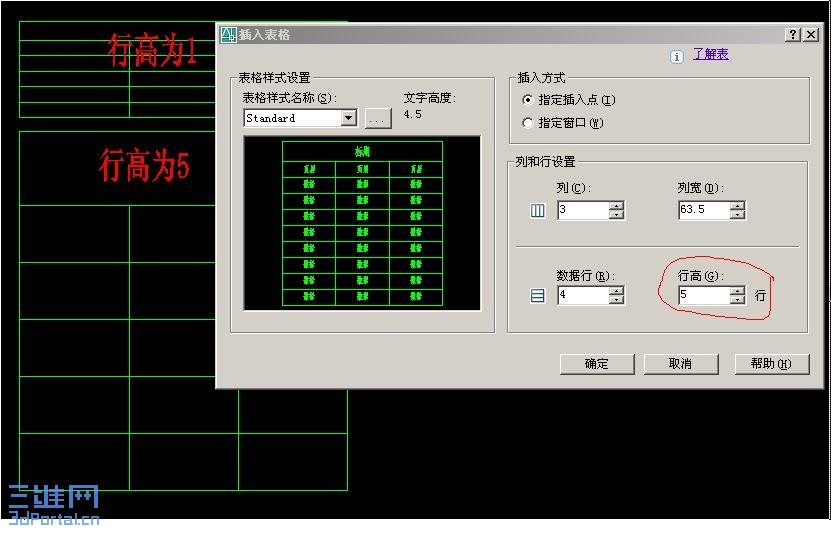Increase the 数据行 count

point(616,291)
